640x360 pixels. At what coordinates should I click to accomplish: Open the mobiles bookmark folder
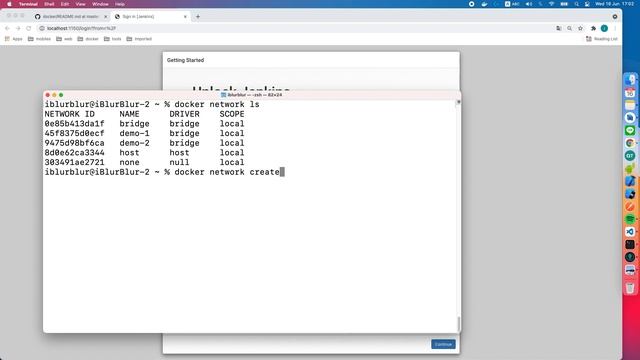[39, 39]
